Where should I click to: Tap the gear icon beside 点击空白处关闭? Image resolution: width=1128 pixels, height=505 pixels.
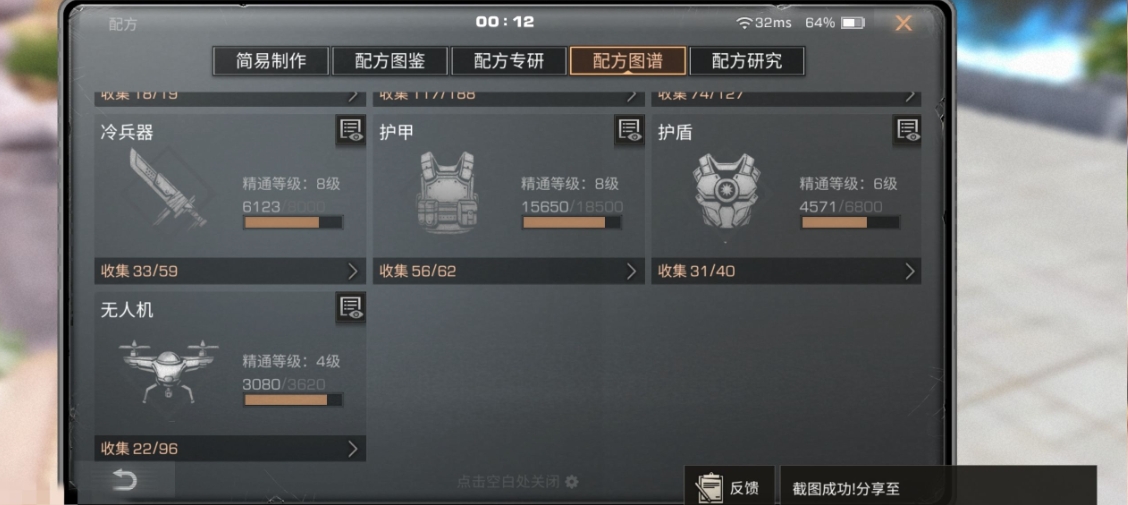coord(572,481)
